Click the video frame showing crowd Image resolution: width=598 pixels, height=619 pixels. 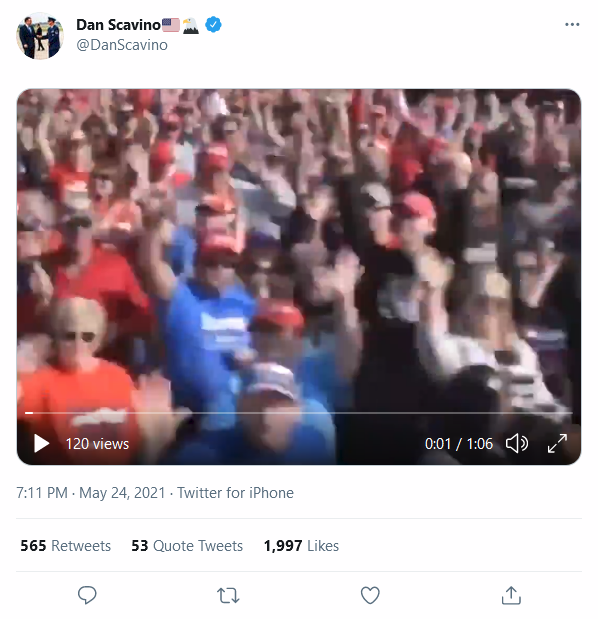[x=299, y=249]
